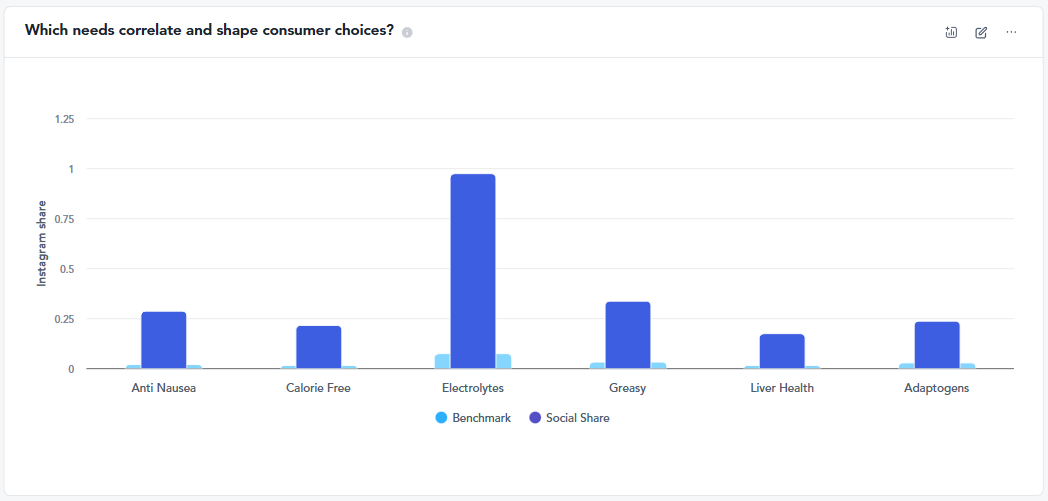Click the Adaptogens Social Share bar
This screenshot has width=1048, height=501.
click(x=937, y=345)
